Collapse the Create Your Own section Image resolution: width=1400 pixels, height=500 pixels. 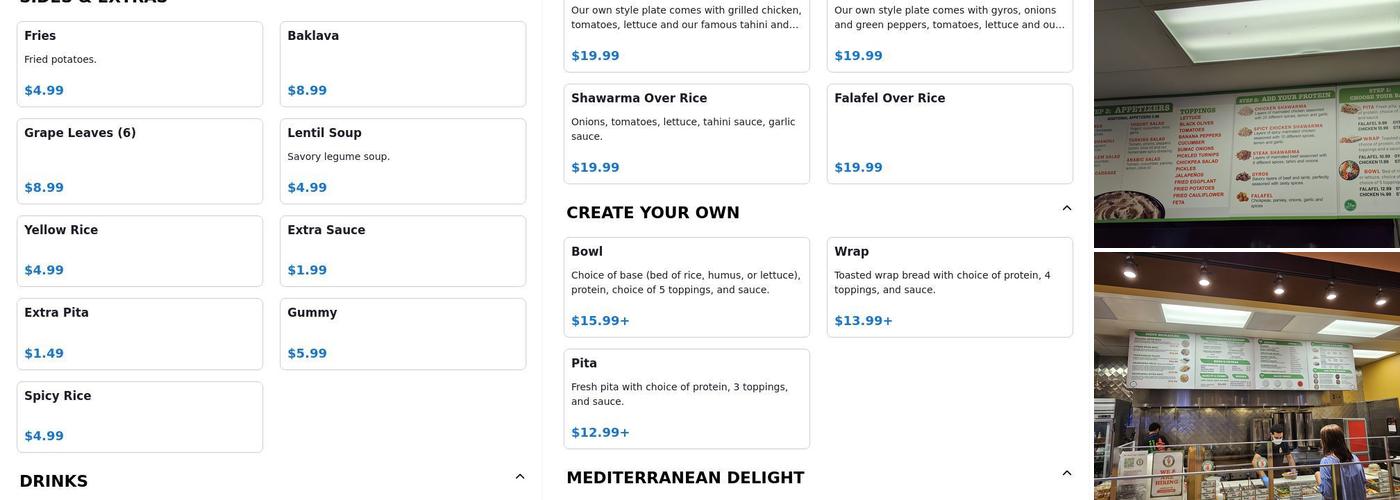click(x=1066, y=208)
